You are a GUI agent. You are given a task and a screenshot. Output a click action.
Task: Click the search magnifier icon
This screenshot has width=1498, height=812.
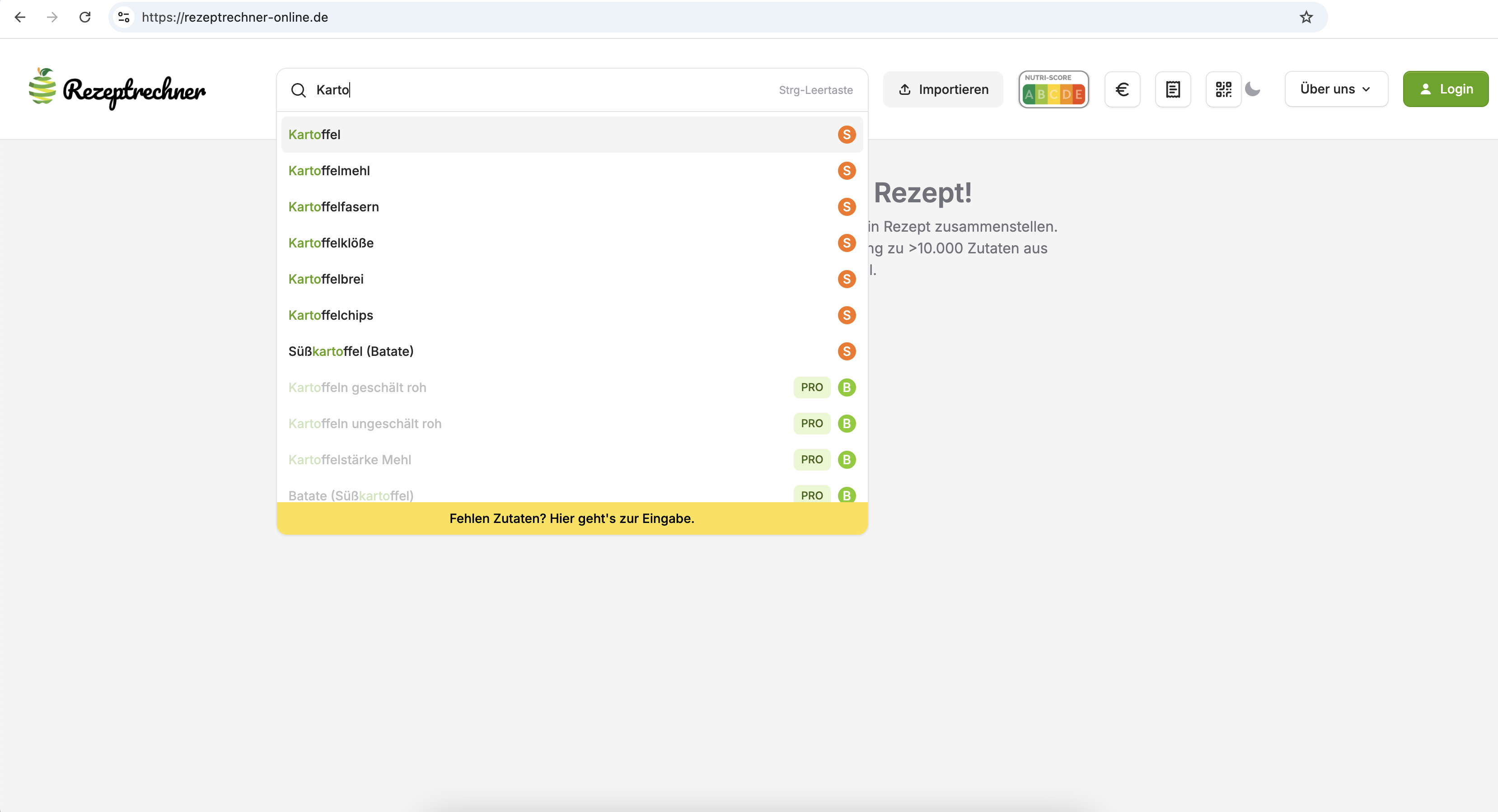coord(298,90)
